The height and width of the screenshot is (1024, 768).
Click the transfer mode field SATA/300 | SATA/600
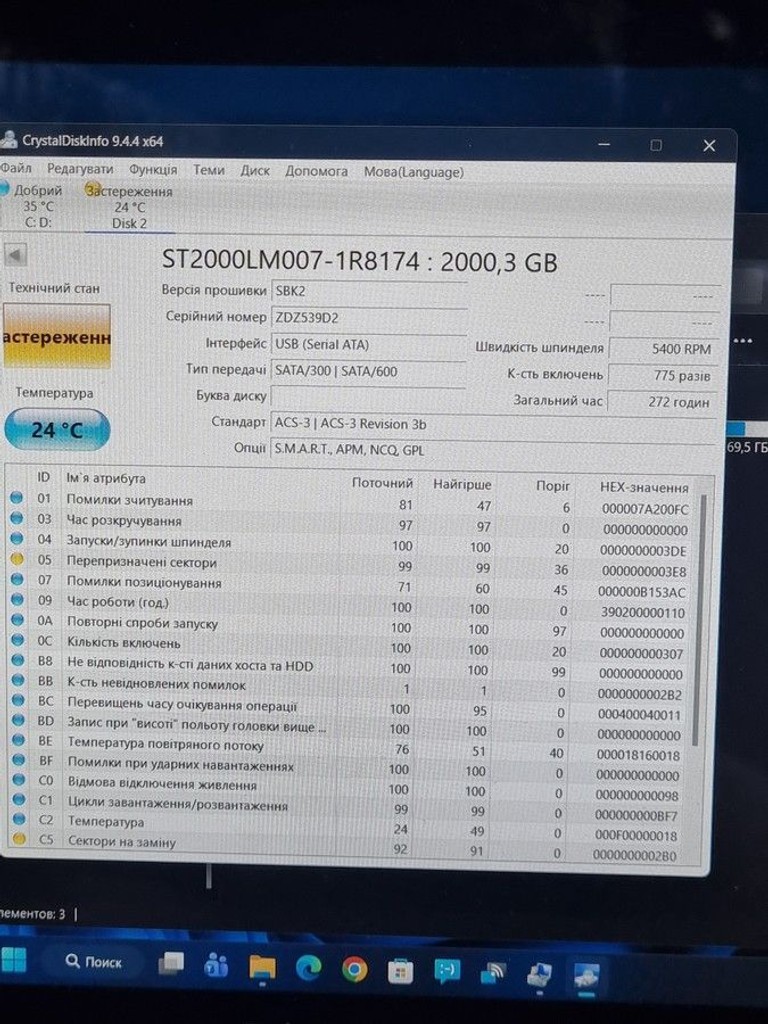pyautogui.click(x=369, y=371)
